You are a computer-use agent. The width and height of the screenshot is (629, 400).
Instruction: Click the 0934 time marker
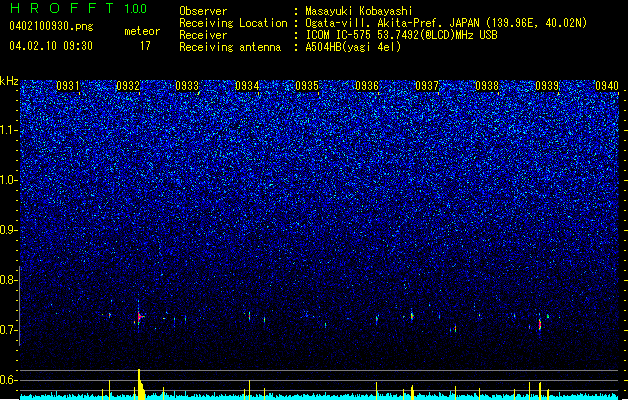pos(247,86)
